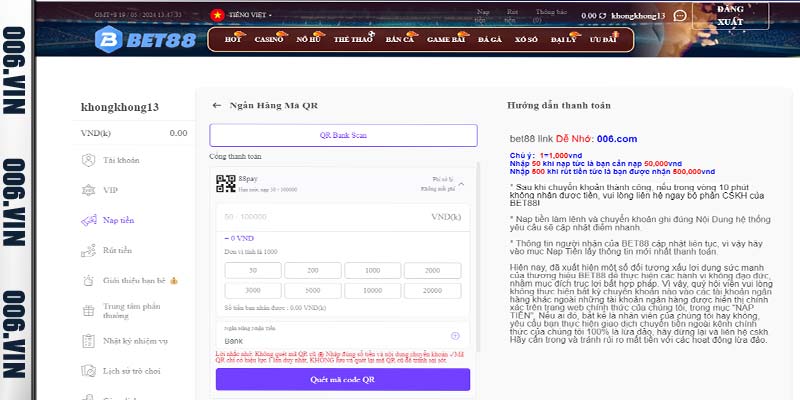
Task: Select the 3000 preset amount
Action: click(253, 291)
